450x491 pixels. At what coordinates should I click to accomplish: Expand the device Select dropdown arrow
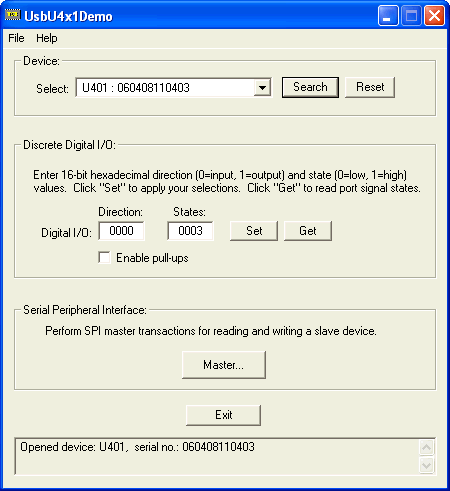pos(263,88)
